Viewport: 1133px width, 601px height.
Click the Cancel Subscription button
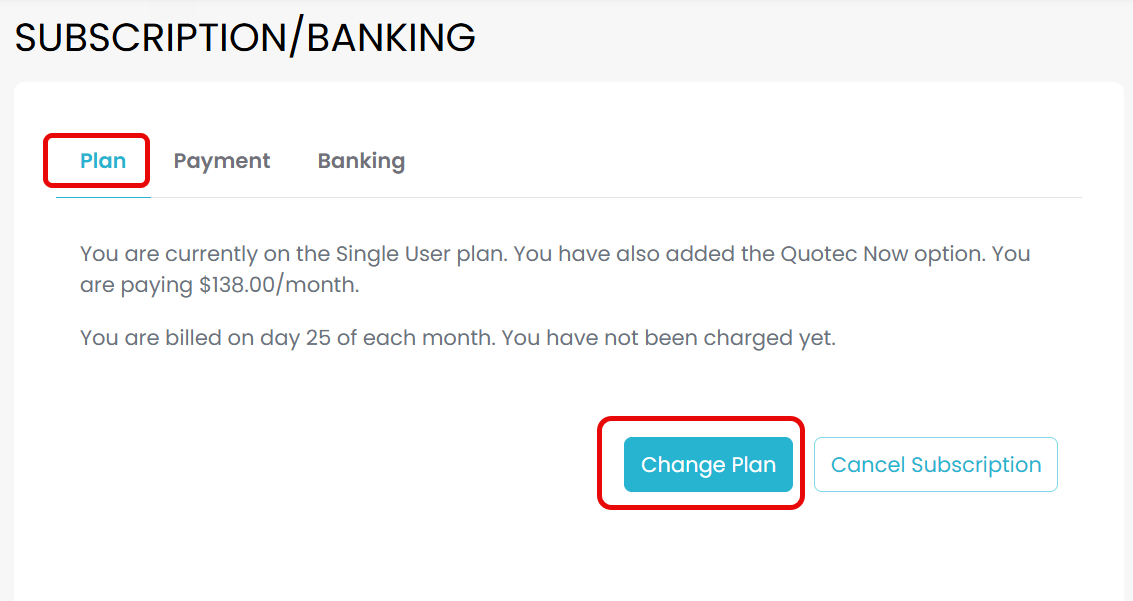pyautogui.click(x=936, y=465)
